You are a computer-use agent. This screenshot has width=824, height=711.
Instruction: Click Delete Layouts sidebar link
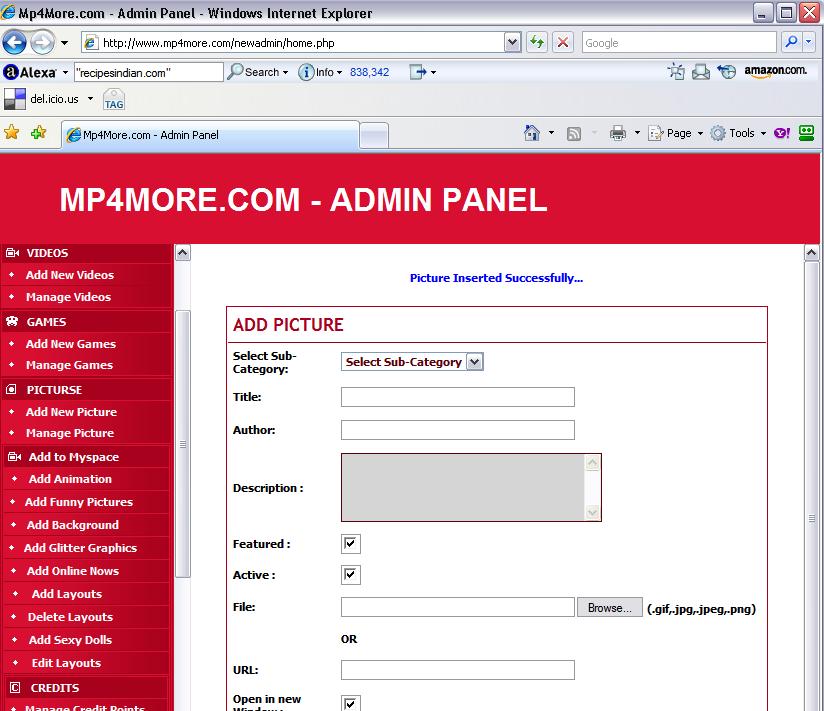pyautogui.click(x=70, y=617)
